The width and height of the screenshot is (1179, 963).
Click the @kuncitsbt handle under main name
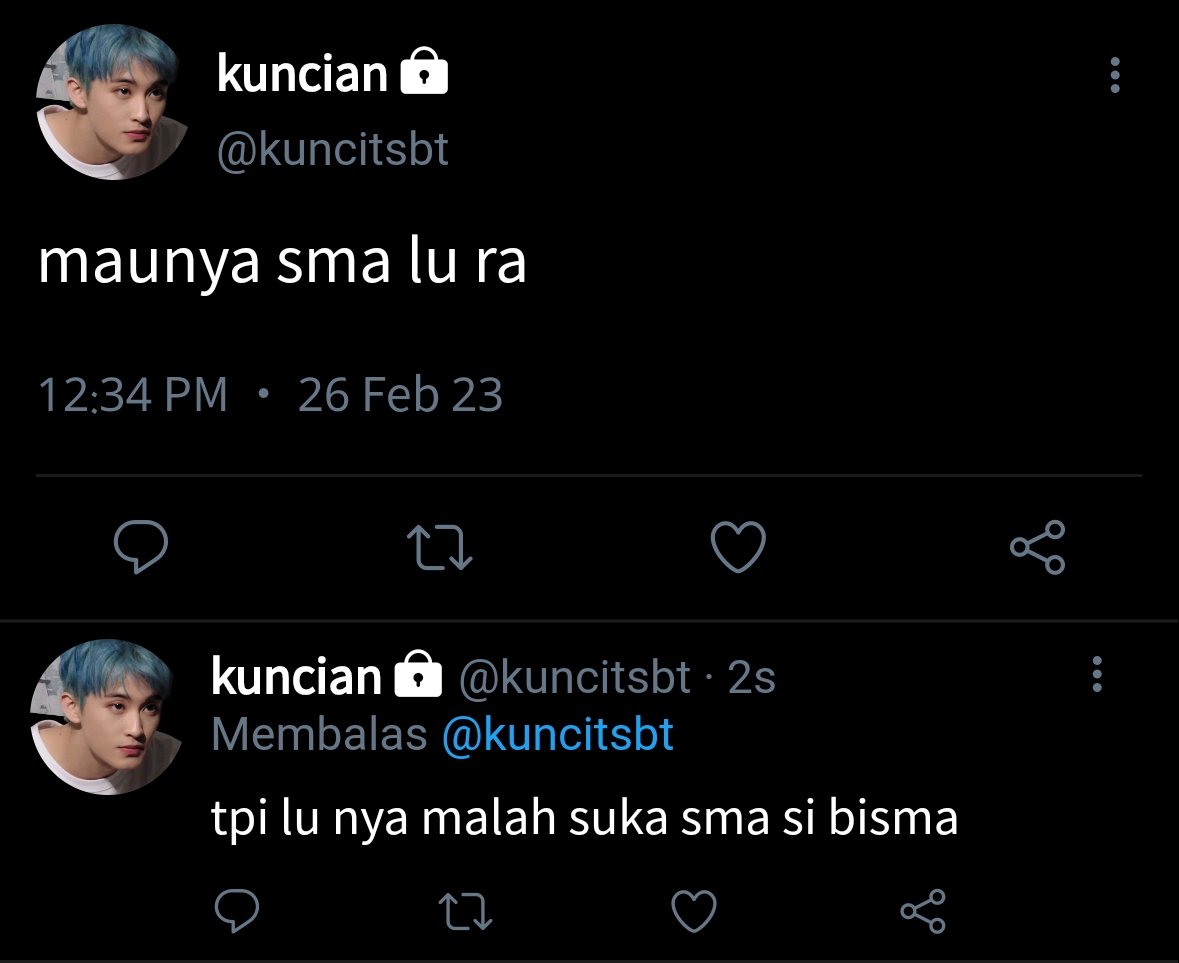(x=332, y=150)
